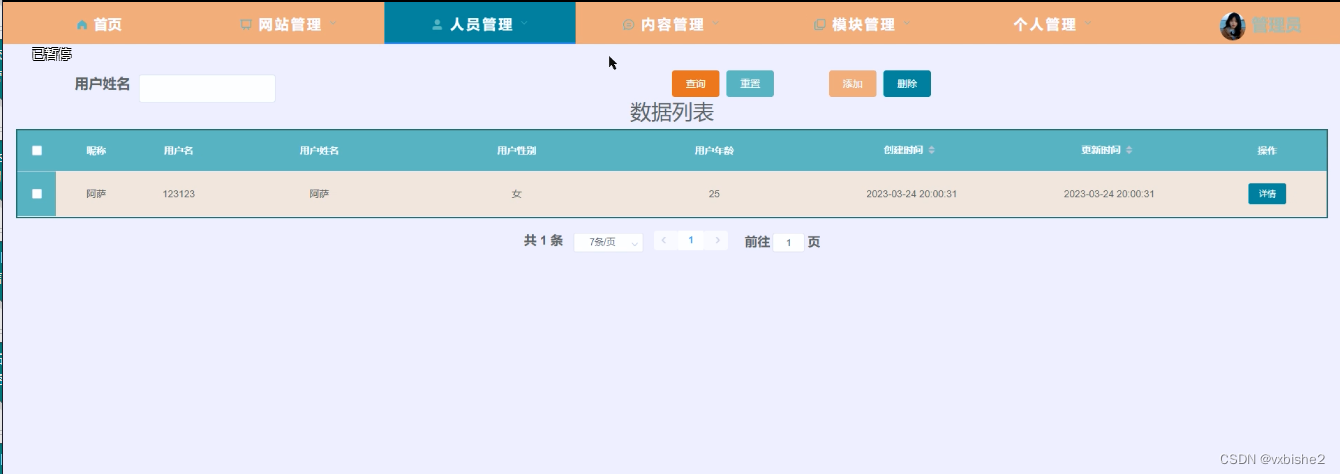Expand the 网站管理 dropdown chevron
This screenshot has height=474, width=1340.
pyautogui.click(x=333, y=24)
